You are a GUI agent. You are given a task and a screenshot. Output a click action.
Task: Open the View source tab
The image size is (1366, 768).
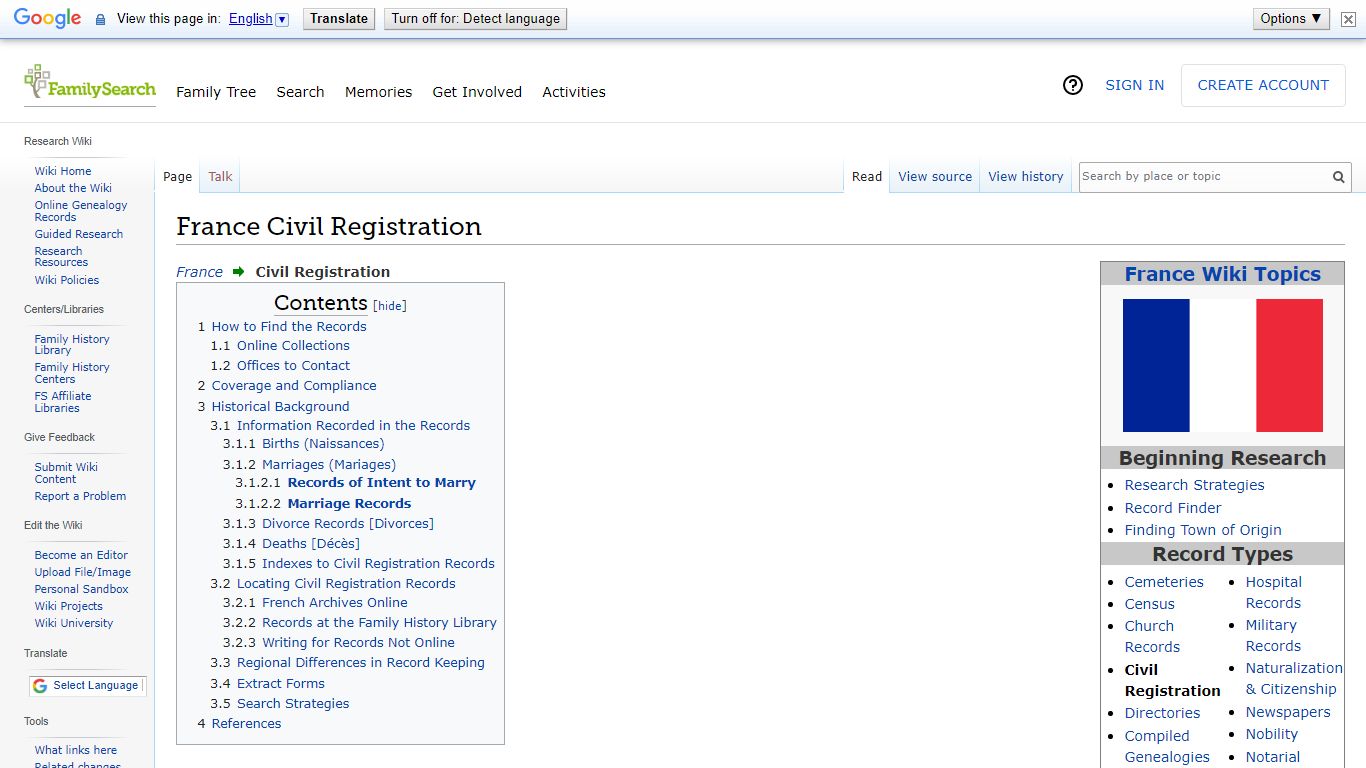click(935, 176)
